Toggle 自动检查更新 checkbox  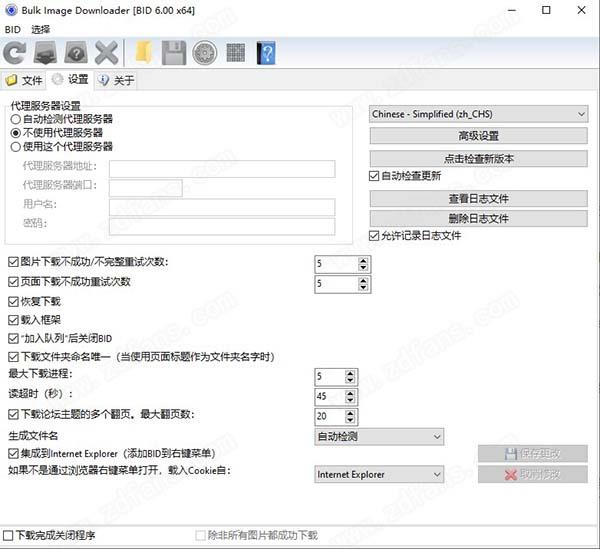[x=374, y=176]
